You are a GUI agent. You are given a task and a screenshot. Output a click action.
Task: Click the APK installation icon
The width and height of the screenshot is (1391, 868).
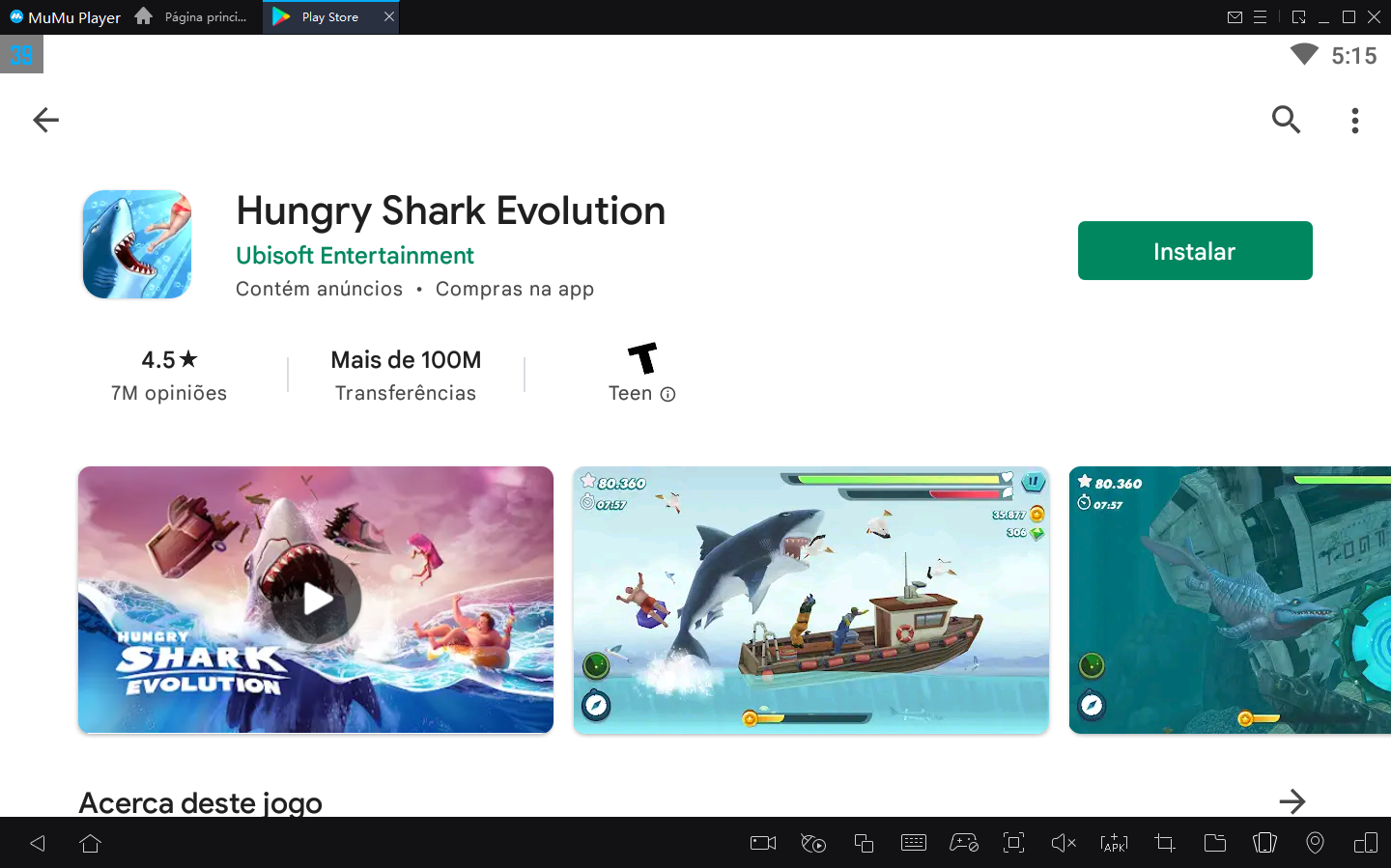click(1114, 843)
